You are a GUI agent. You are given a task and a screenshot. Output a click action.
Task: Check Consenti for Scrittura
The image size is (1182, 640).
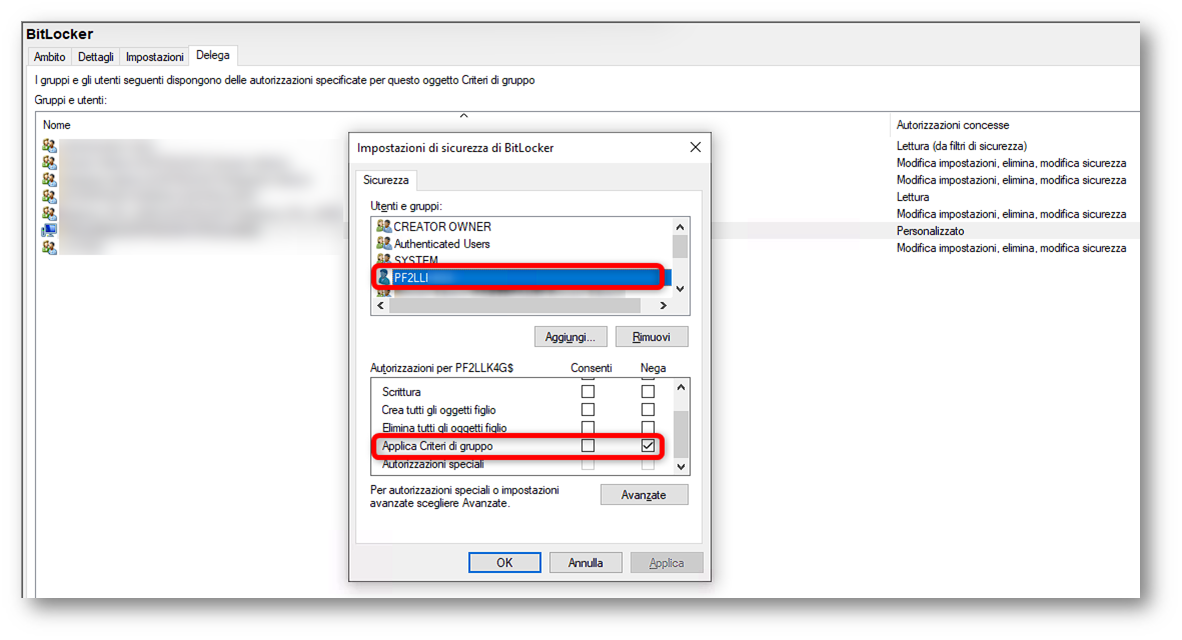[x=588, y=391]
